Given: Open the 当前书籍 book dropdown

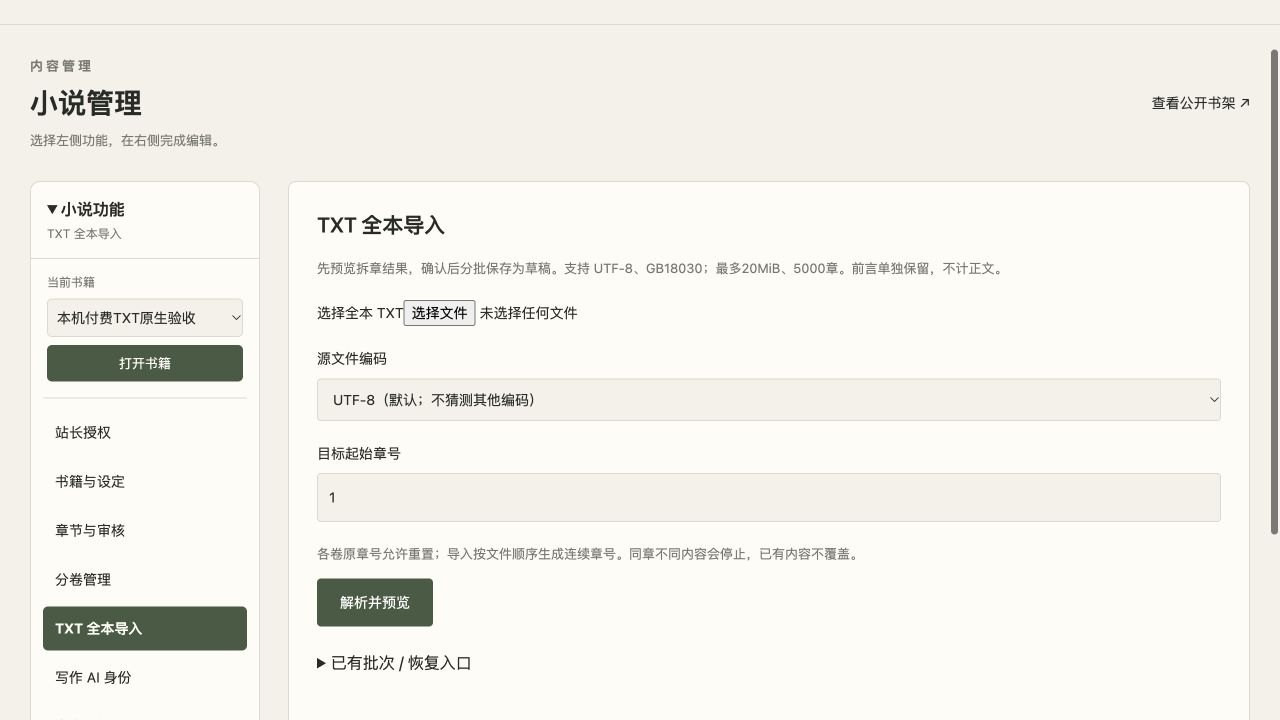Looking at the screenshot, I should [145, 318].
